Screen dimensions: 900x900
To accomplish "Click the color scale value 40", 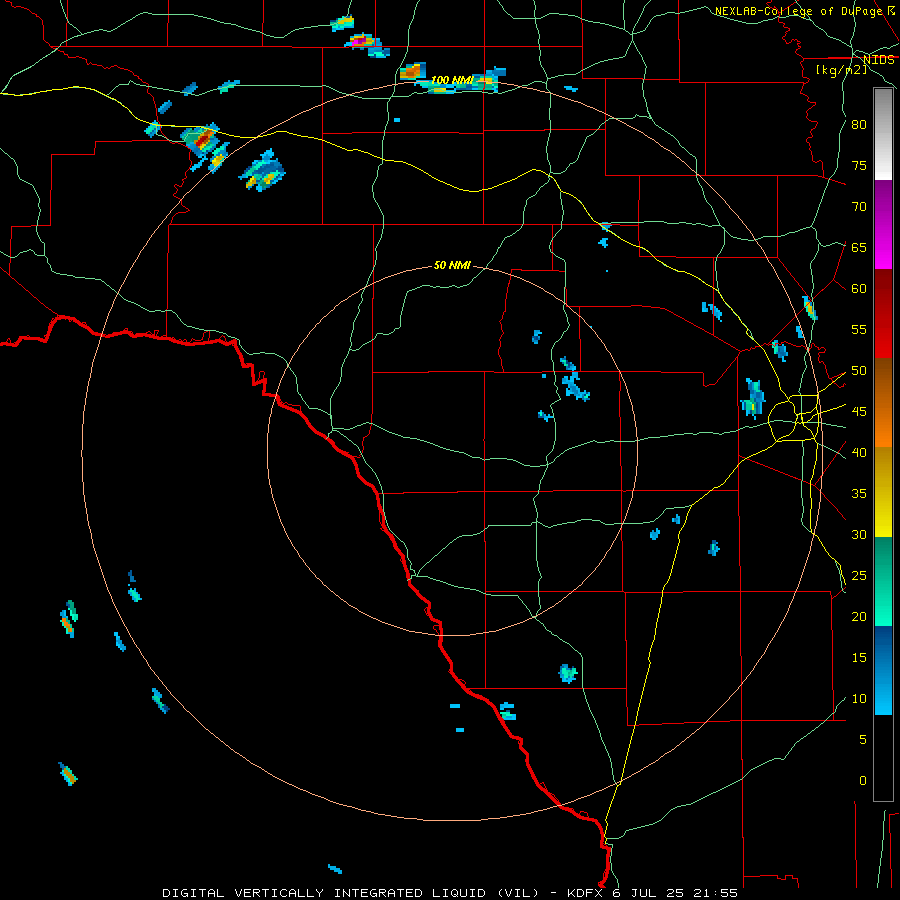I will click(x=859, y=452).
